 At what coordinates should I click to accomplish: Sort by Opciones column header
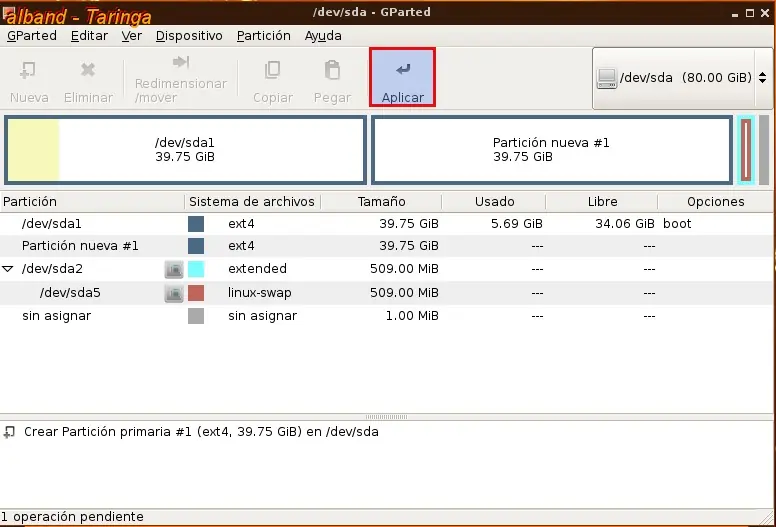(715, 201)
